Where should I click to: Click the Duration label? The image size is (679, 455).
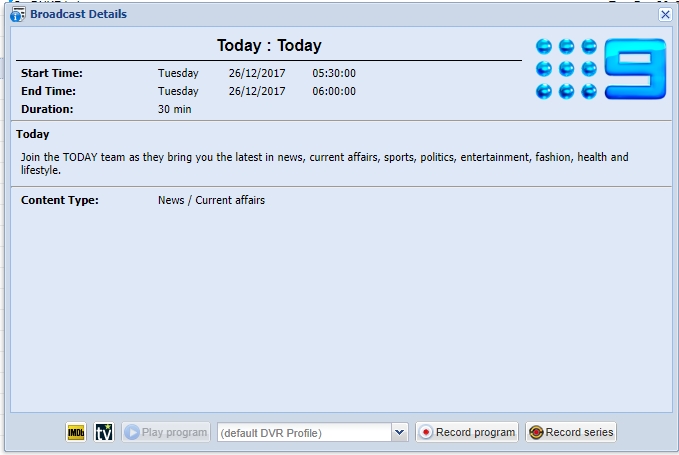(x=46, y=109)
